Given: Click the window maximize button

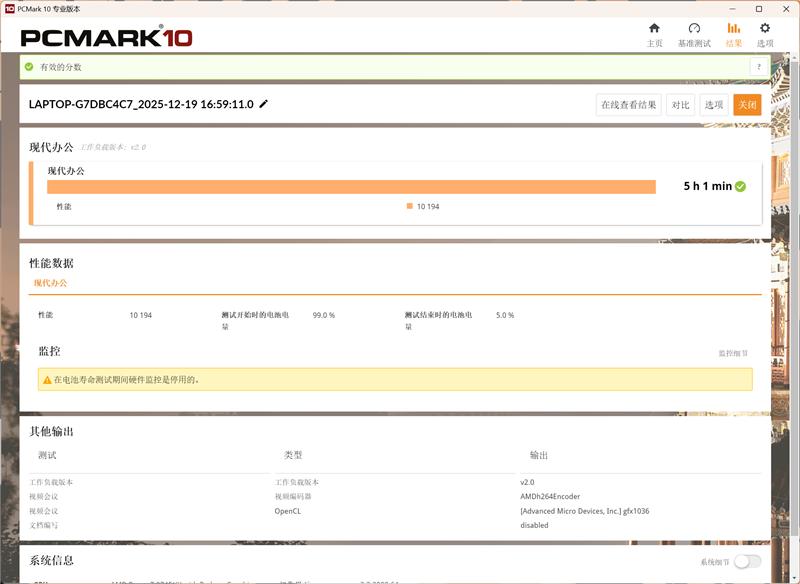Looking at the screenshot, I should pos(759,9).
